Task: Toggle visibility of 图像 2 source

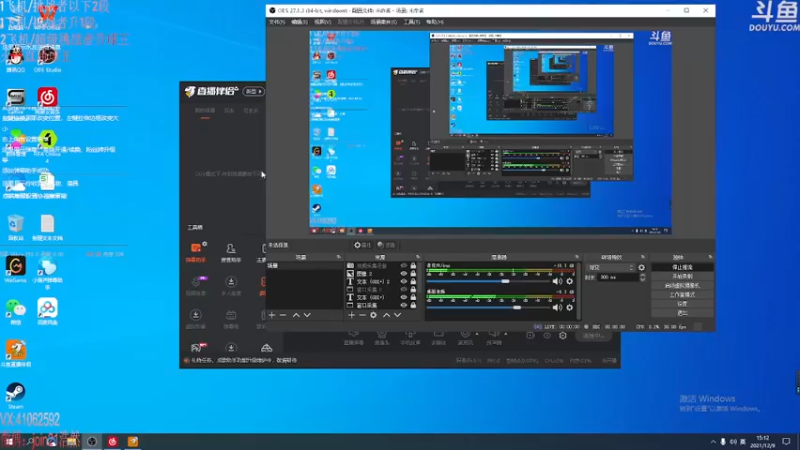Action: (x=404, y=273)
